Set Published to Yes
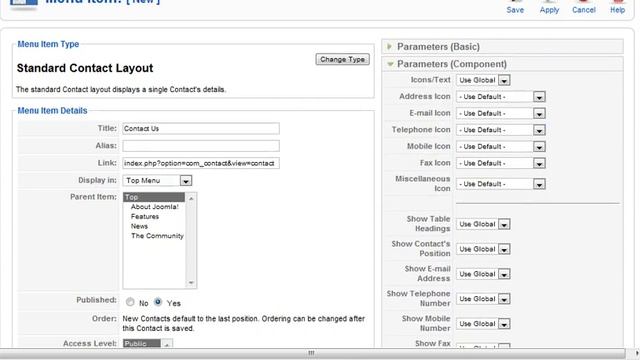 point(158,302)
